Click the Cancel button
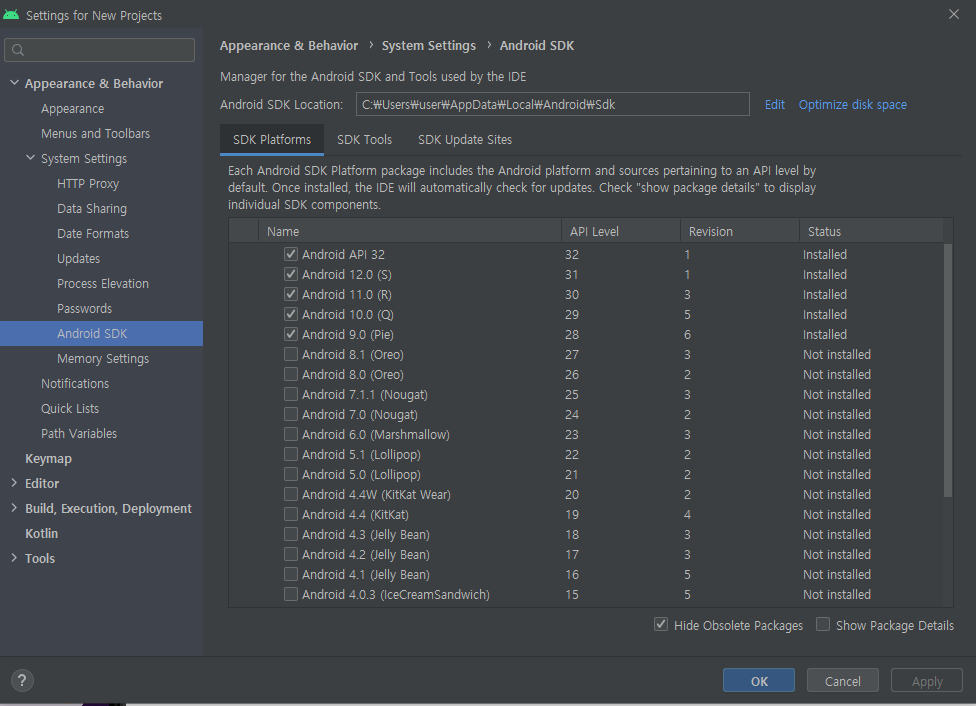Screen dimensions: 976x706 tap(843, 680)
